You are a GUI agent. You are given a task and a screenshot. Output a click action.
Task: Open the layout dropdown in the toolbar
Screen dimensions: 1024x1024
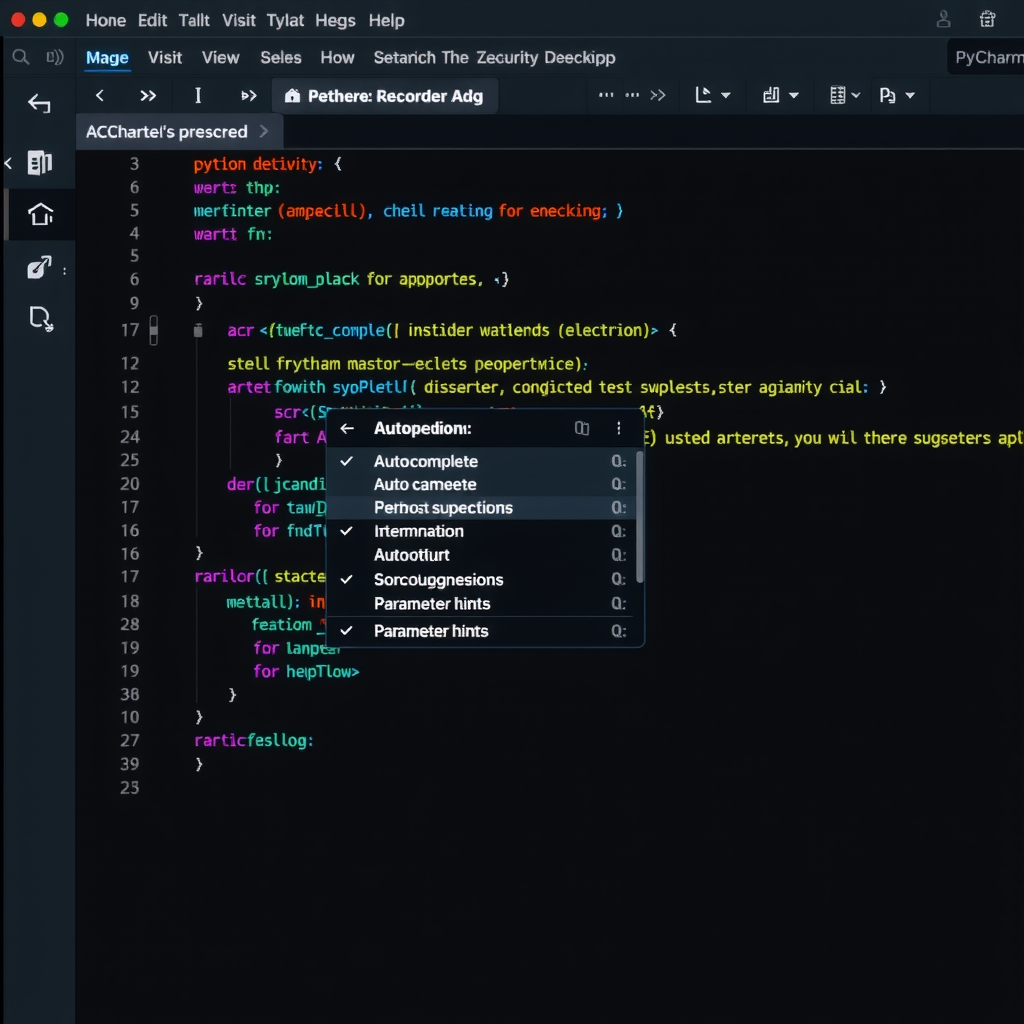click(711, 95)
